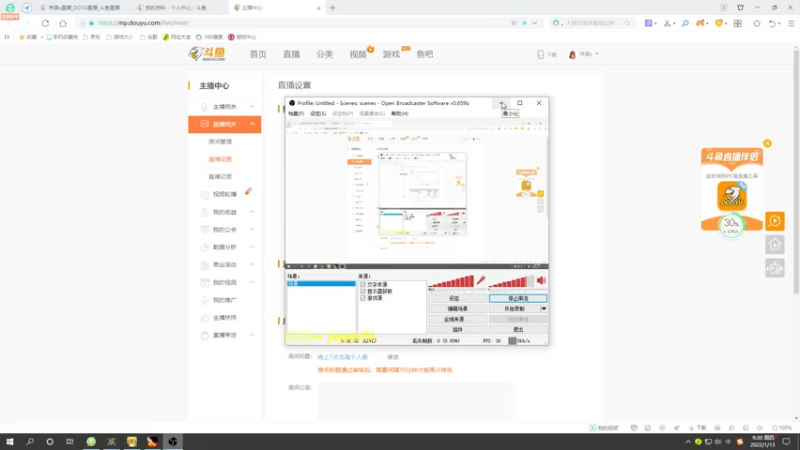Click the gear-like settings icon in browser toolbar

pyautogui.click(x=757, y=23)
